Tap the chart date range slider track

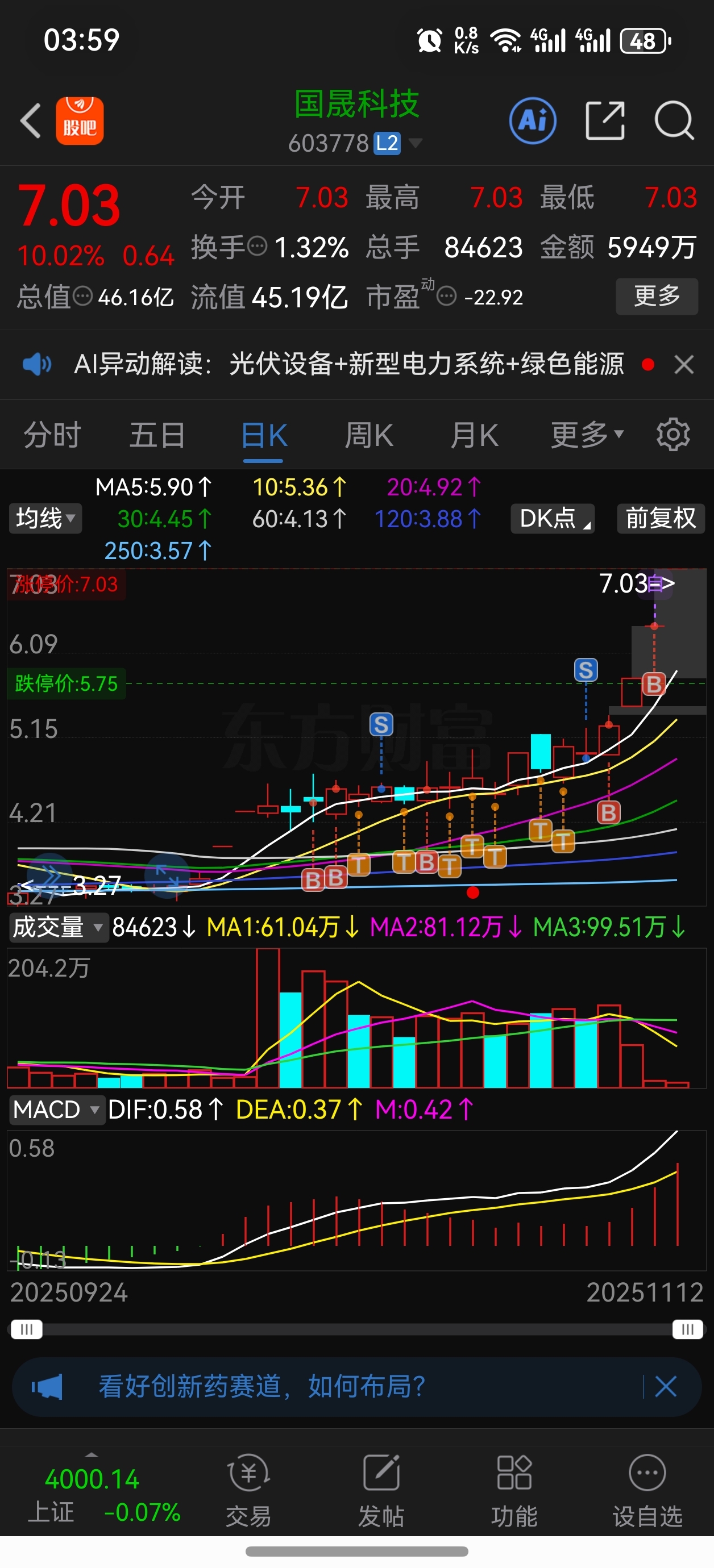pyautogui.click(x=357, y=1329)
